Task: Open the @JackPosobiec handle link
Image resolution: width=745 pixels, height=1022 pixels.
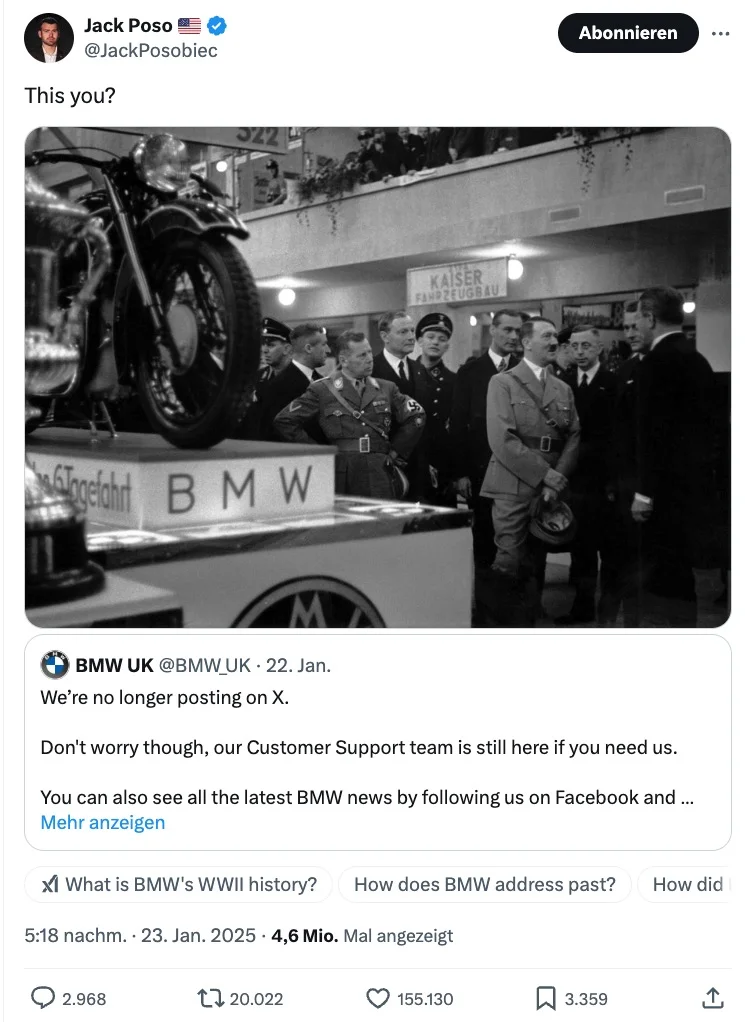Action: point(151,51)
